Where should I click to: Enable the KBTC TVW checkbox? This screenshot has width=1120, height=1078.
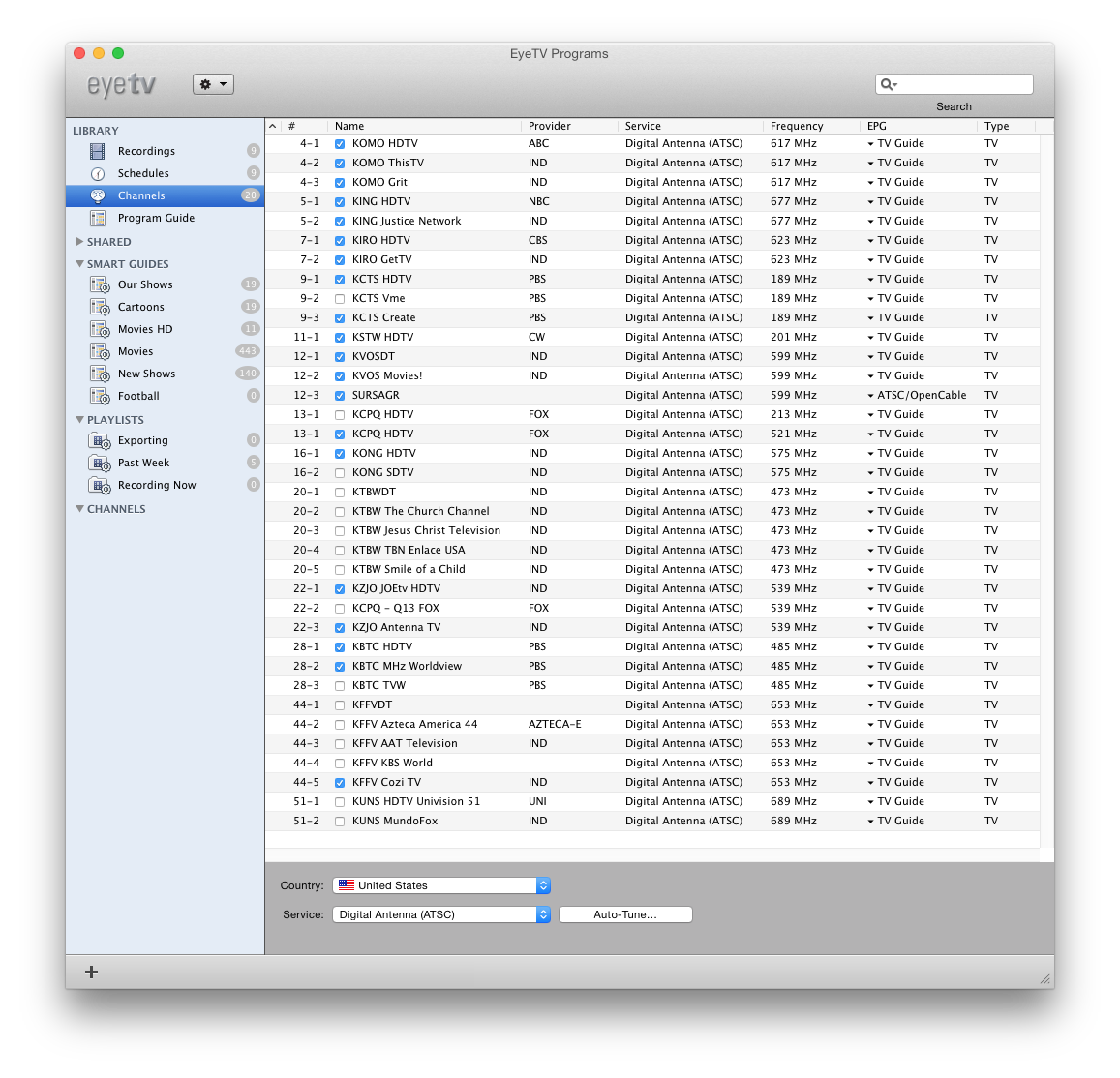[340, 685]
